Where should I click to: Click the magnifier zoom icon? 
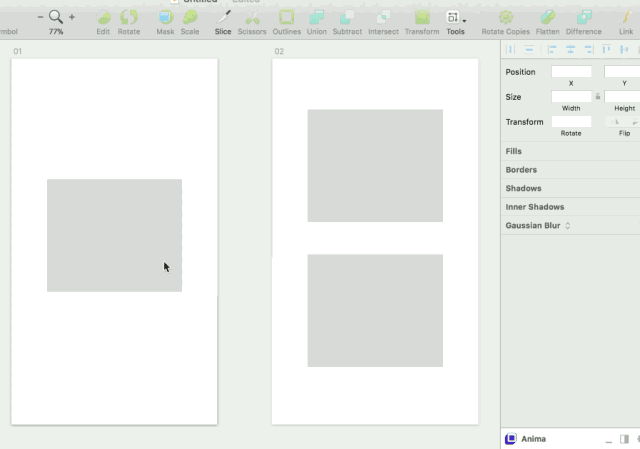(x=56, y=17)
